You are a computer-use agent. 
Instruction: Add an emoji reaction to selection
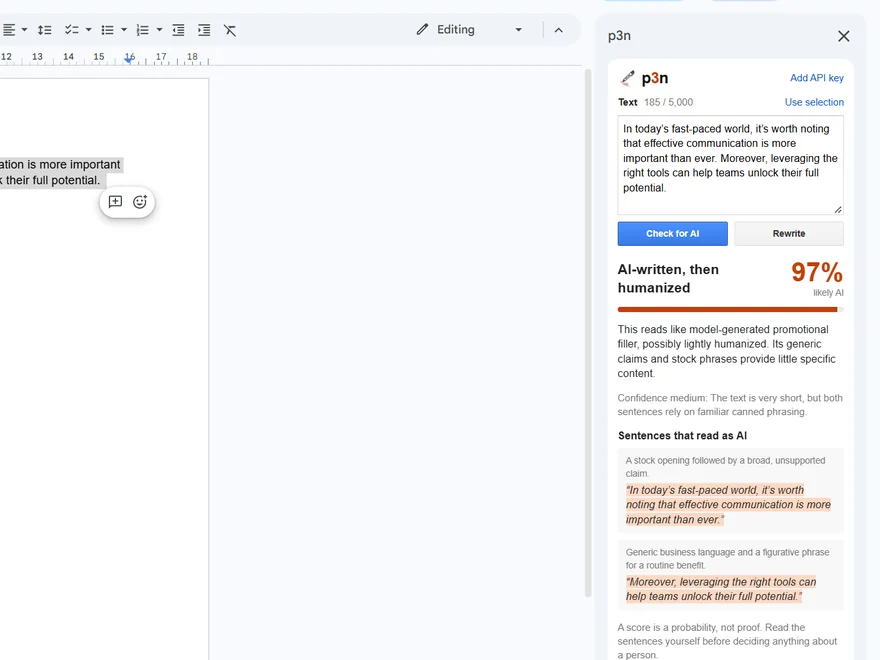140,201
